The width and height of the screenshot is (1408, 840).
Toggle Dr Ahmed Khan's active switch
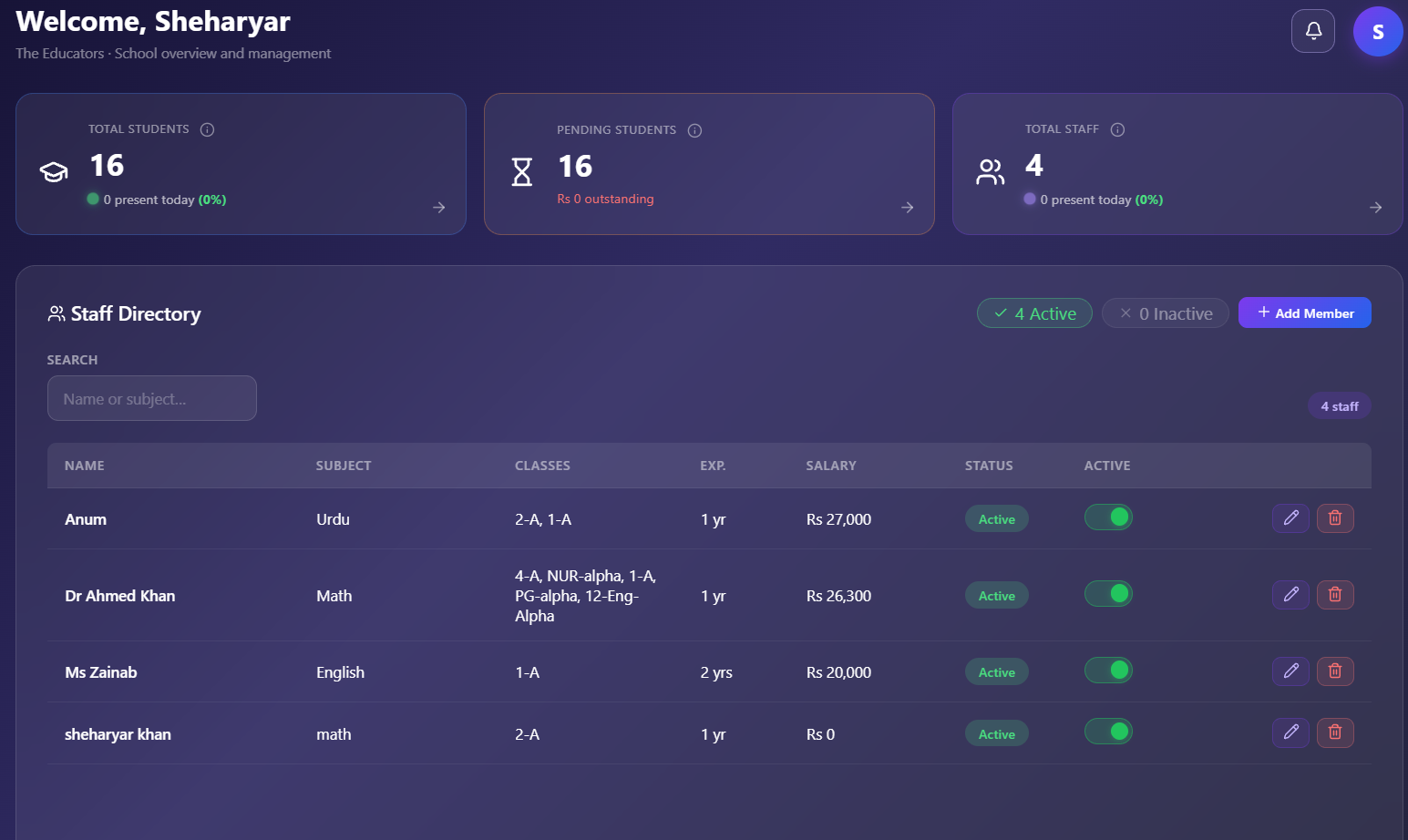pos(1108,594)
